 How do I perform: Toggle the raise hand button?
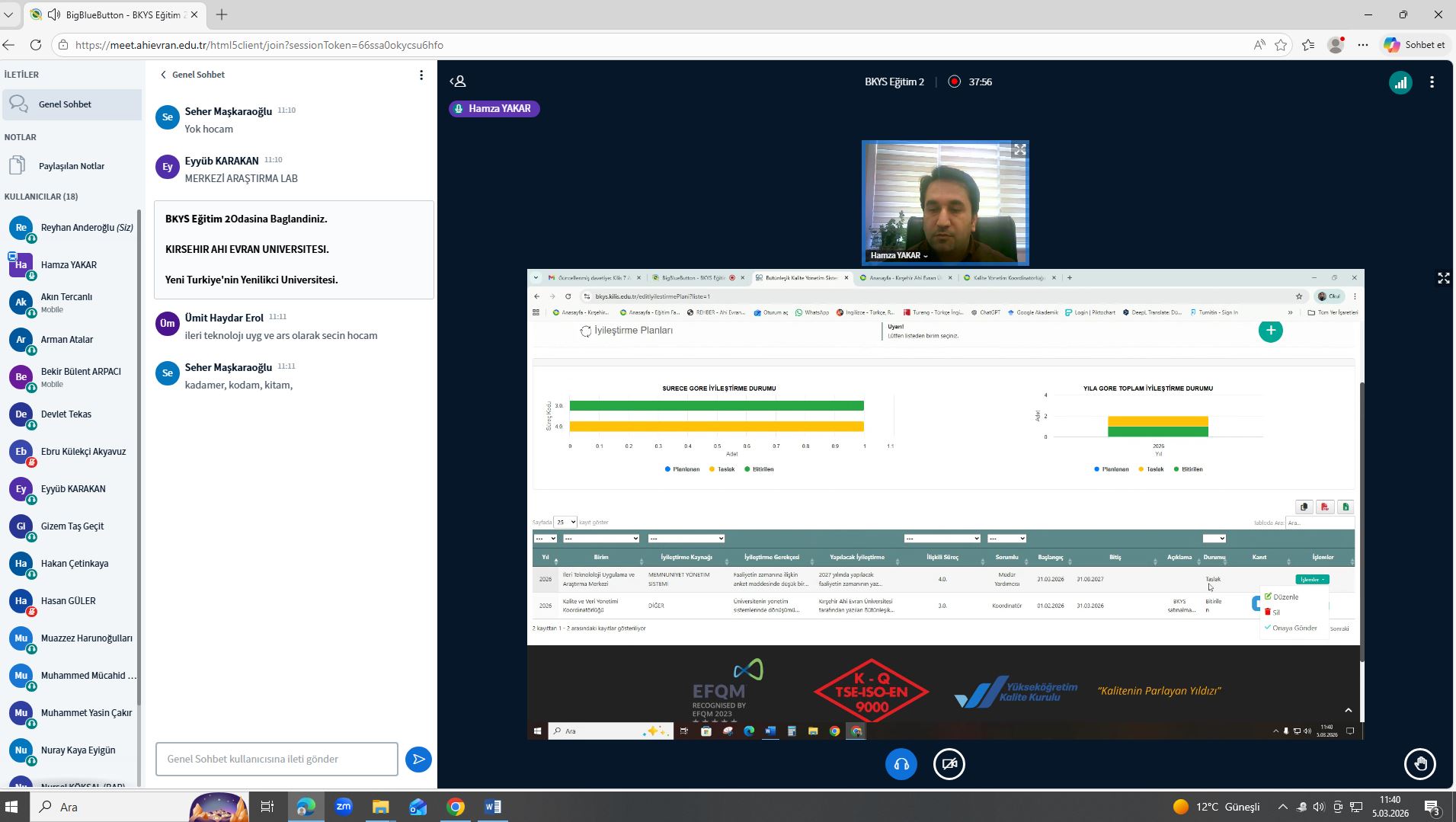coord(1420,764)
